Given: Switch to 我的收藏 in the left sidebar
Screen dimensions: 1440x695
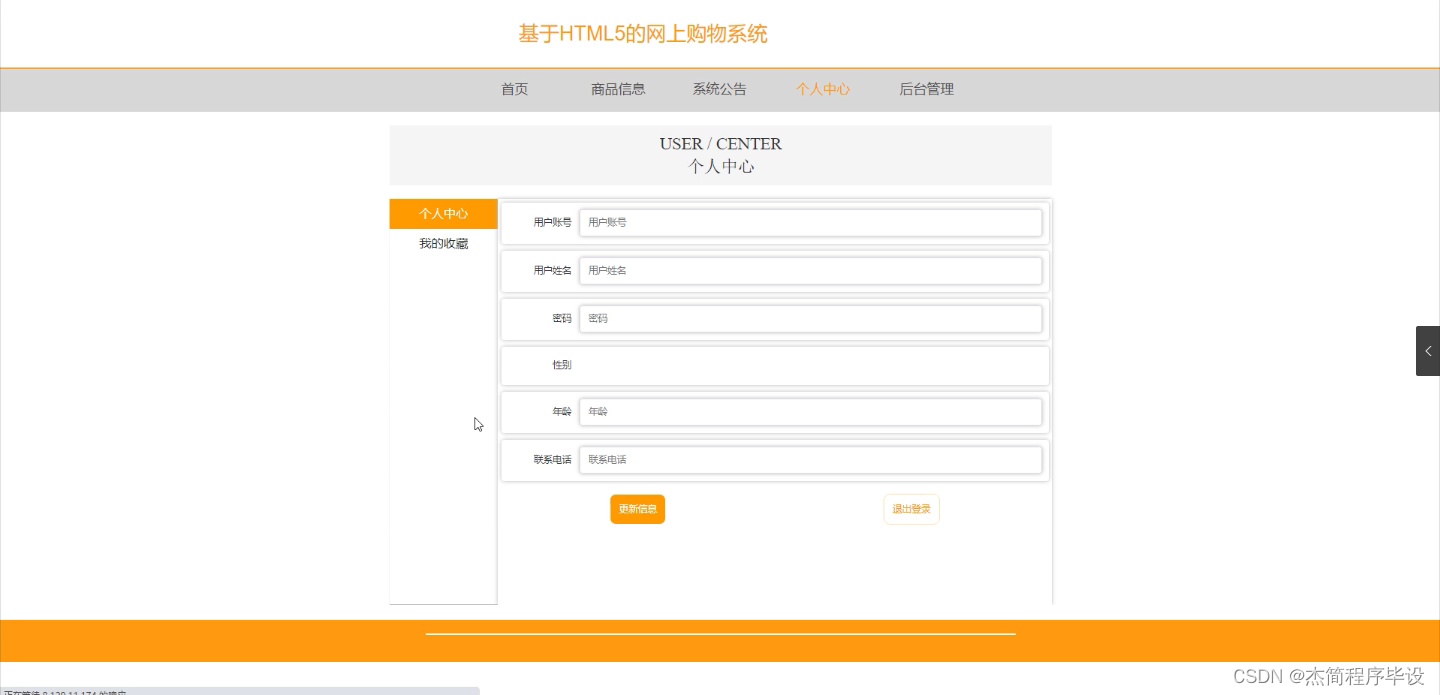Looking at the screenshot, I should [x=443, y=244].
